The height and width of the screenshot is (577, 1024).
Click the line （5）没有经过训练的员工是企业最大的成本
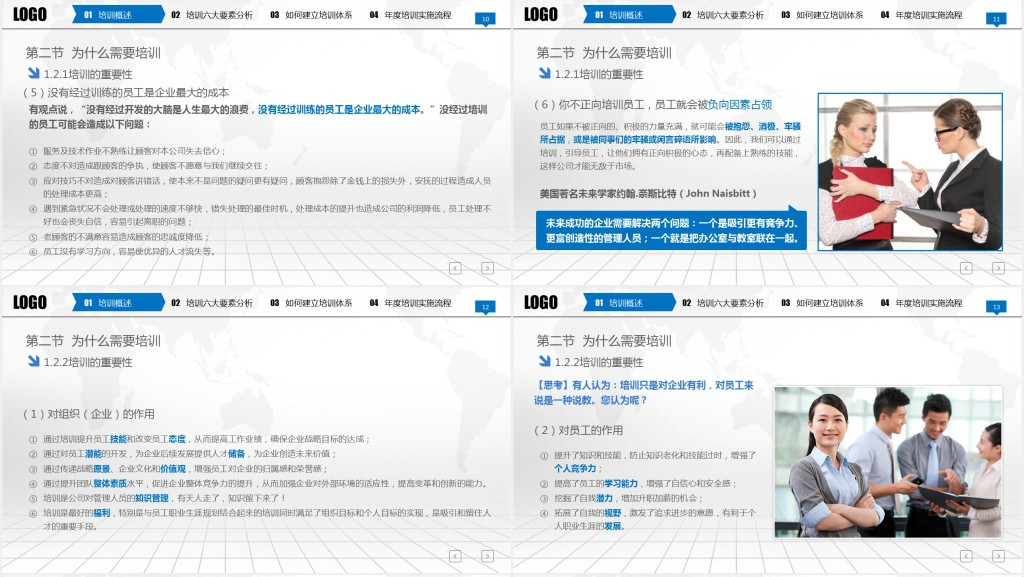pyautogui.click(x=126, y=93)
